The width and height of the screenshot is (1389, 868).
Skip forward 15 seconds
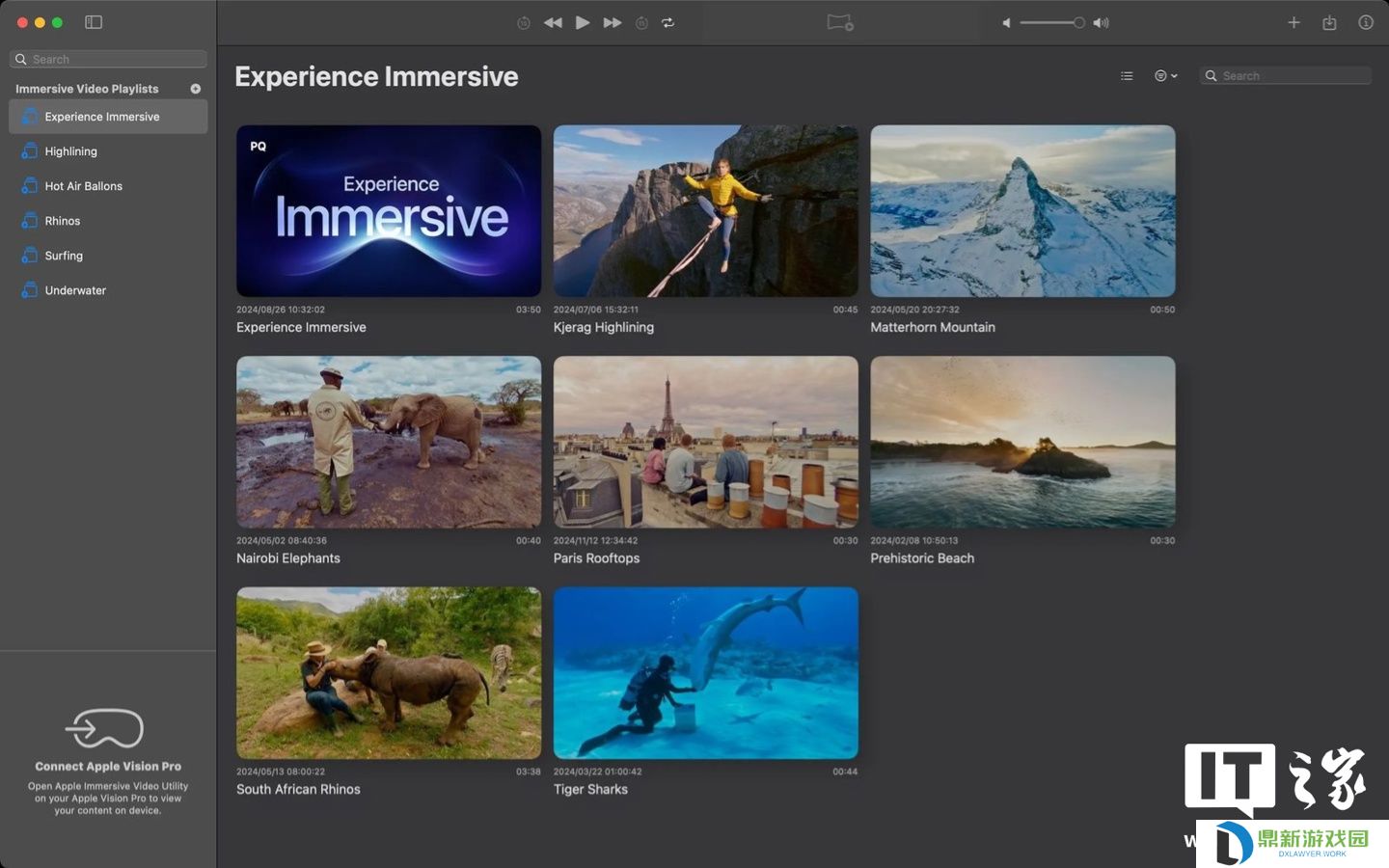(641, 22)
